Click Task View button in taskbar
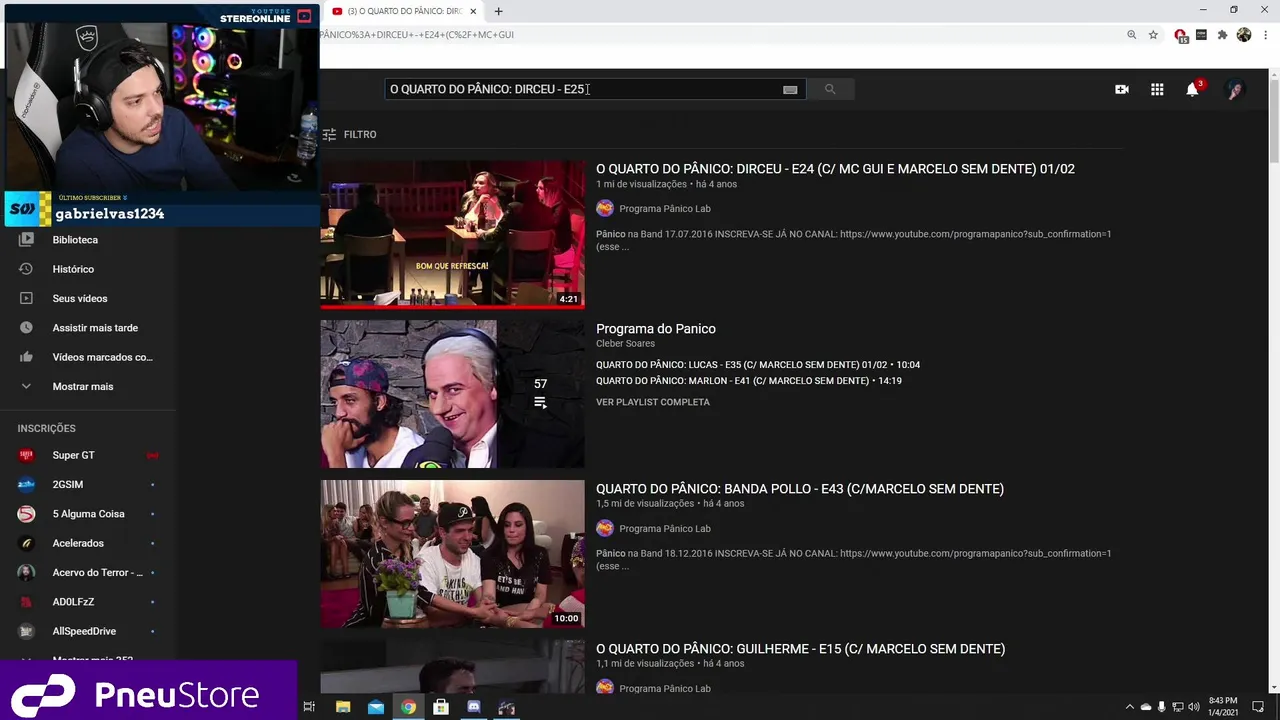This screenshot has height=720, width=1280. pos(309,707)
